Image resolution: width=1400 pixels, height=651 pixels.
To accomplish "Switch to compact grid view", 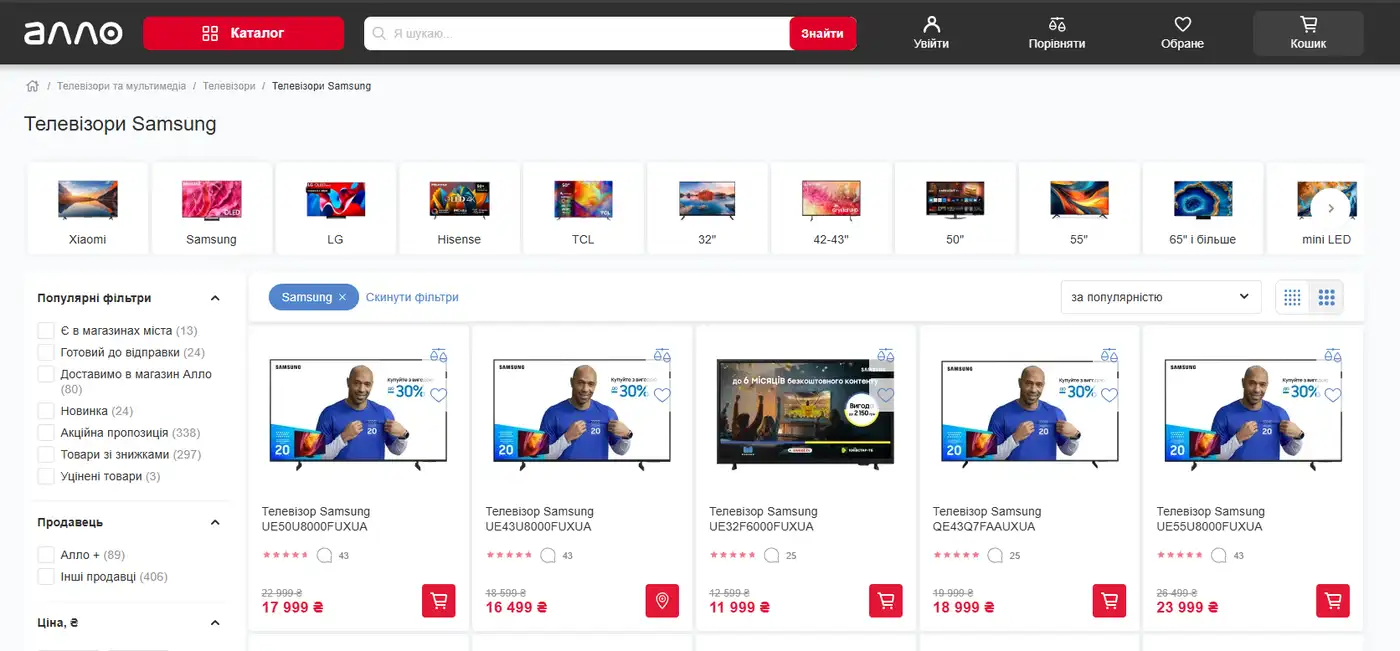I will click(x=1293, y=297).
